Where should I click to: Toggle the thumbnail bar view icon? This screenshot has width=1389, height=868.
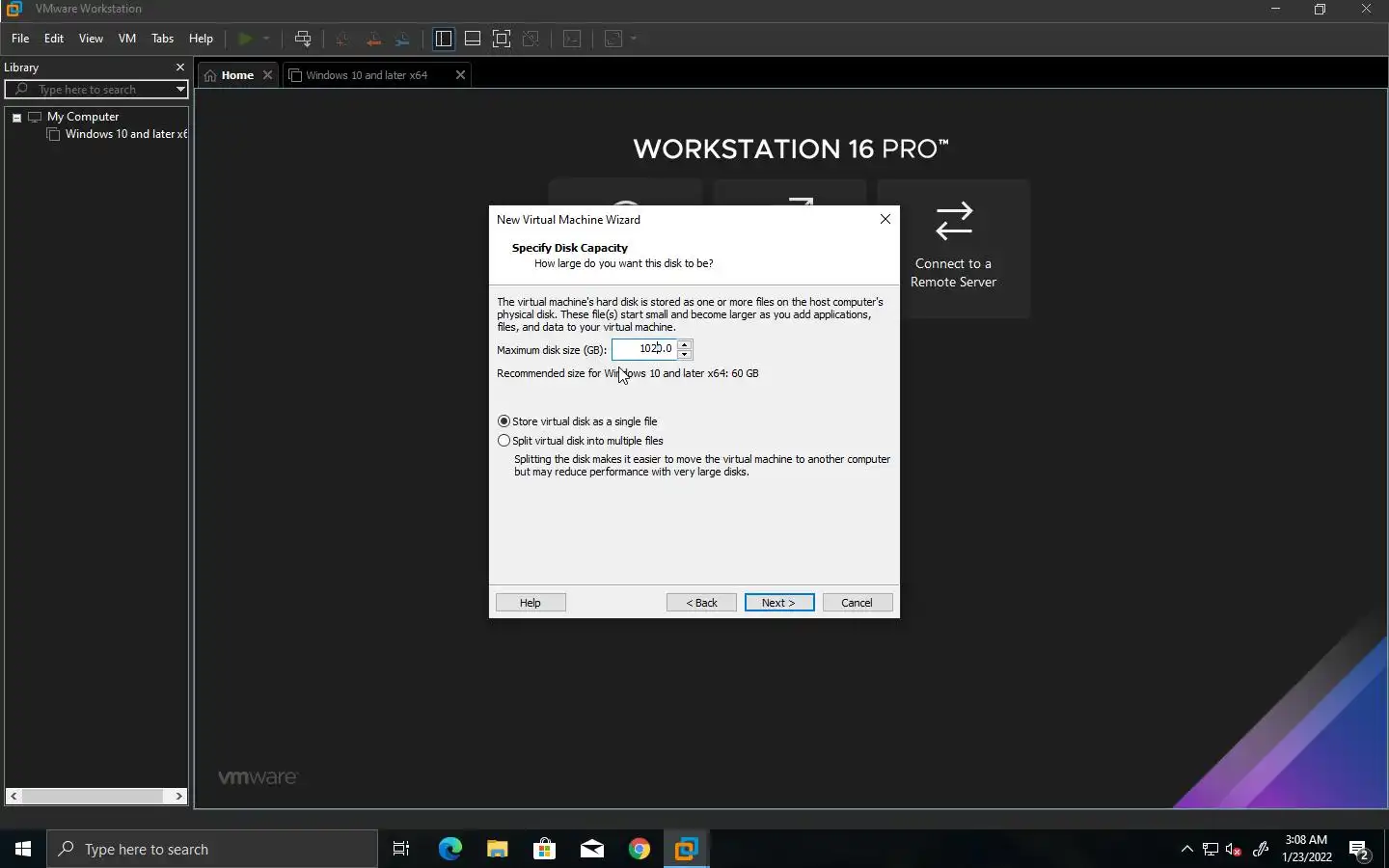pos(473,39)
